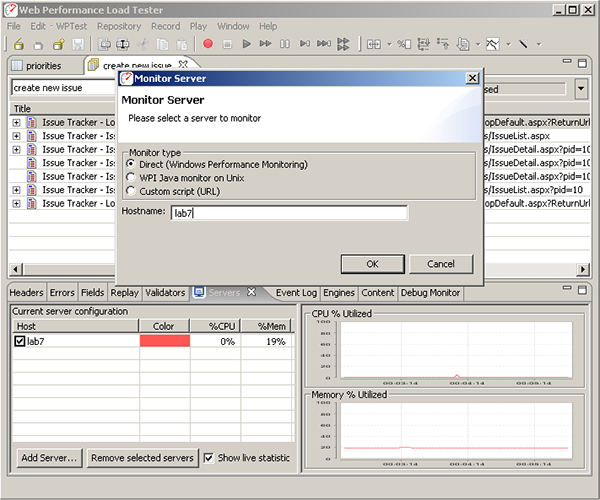Viewport: 600px width, 500px height.
Task: Click the line chart toolbar icon
Action: tap(493, 44)
